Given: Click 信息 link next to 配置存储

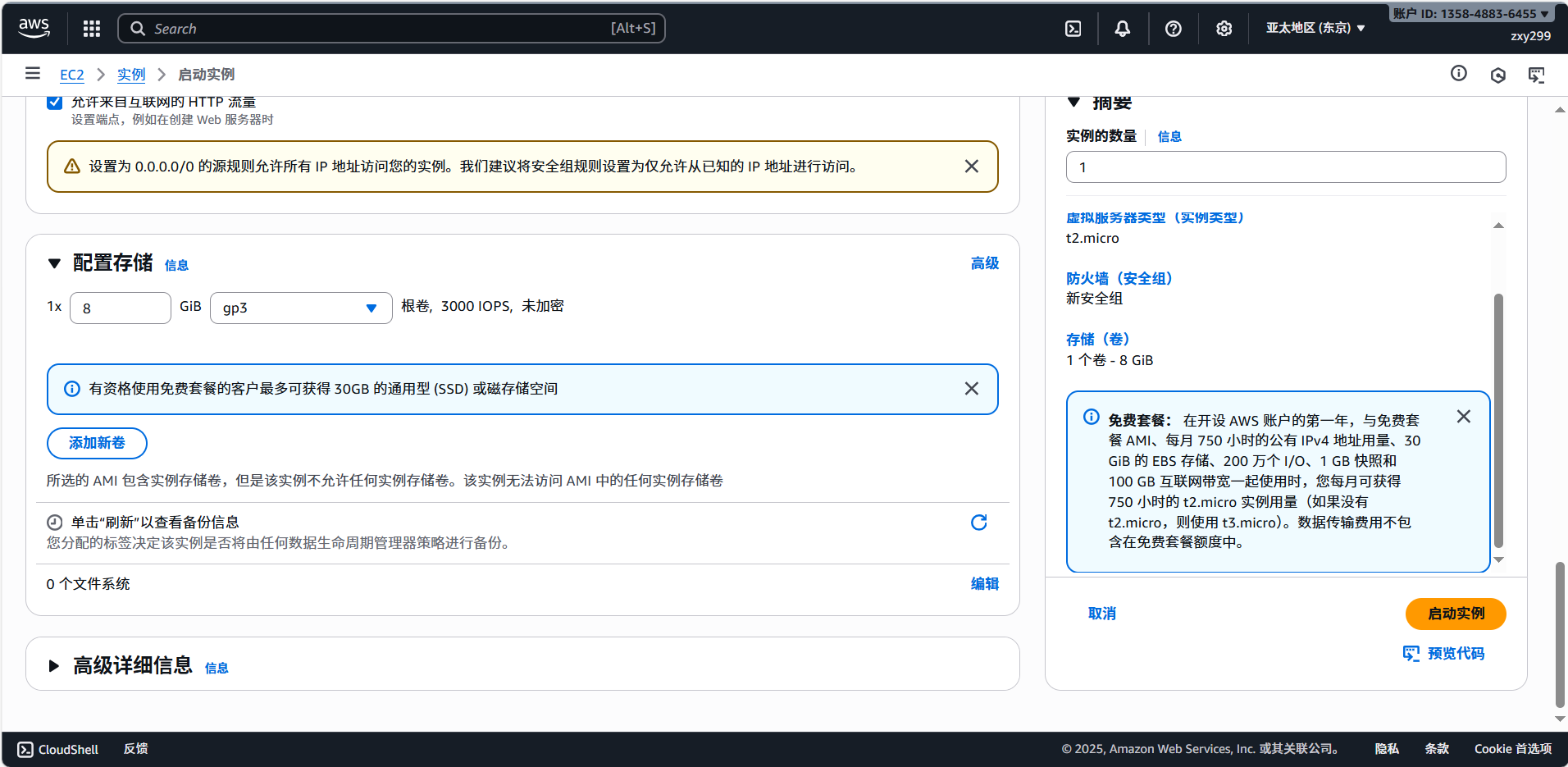Looking at the screenshot, I should click(x=176, y=265).
